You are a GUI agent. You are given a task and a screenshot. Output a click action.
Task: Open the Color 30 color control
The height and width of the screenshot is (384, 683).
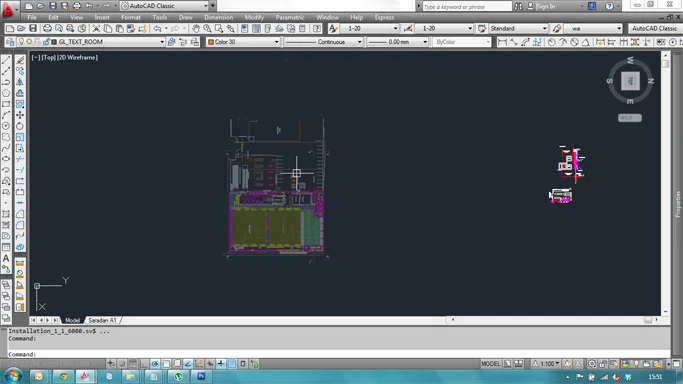click(244, 42)
